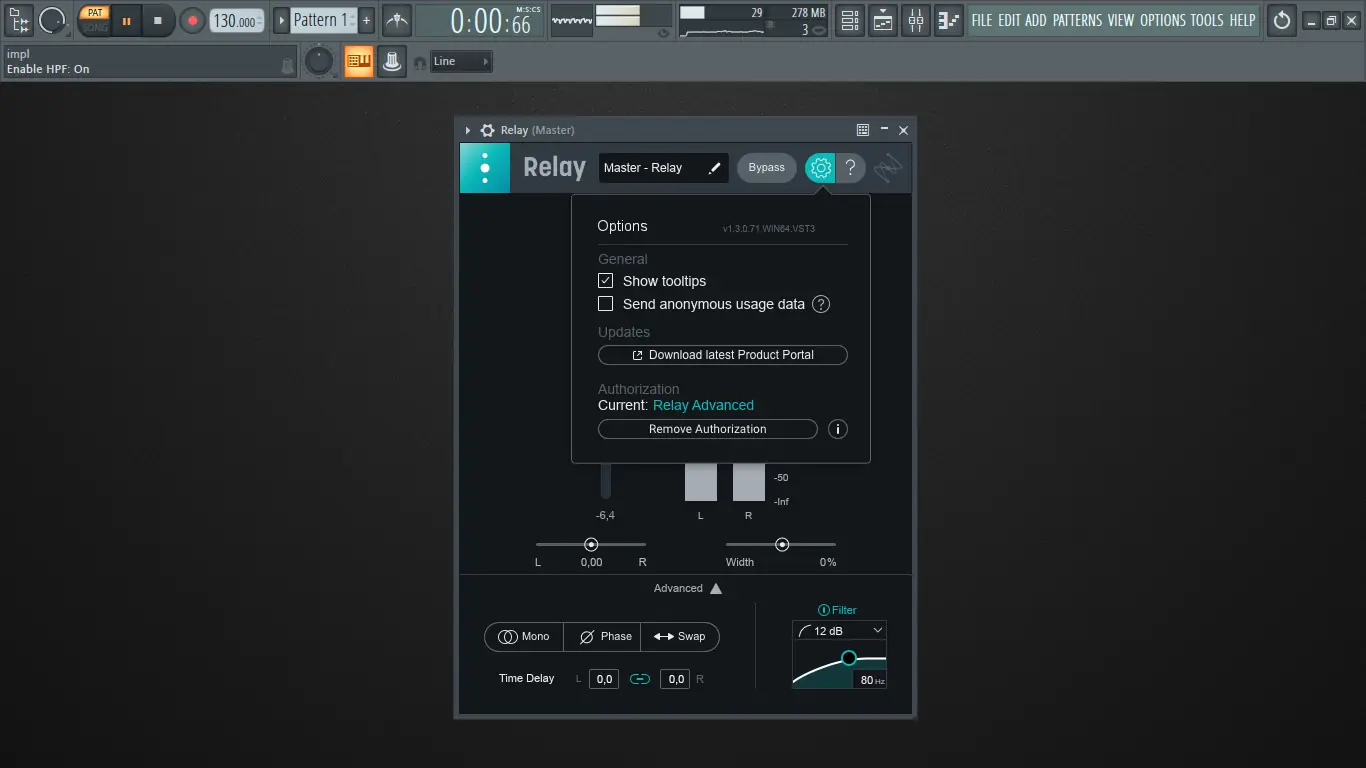Click Download latest Product Portal button
The width and height of the screenshot is (1366, 768).
723,355
